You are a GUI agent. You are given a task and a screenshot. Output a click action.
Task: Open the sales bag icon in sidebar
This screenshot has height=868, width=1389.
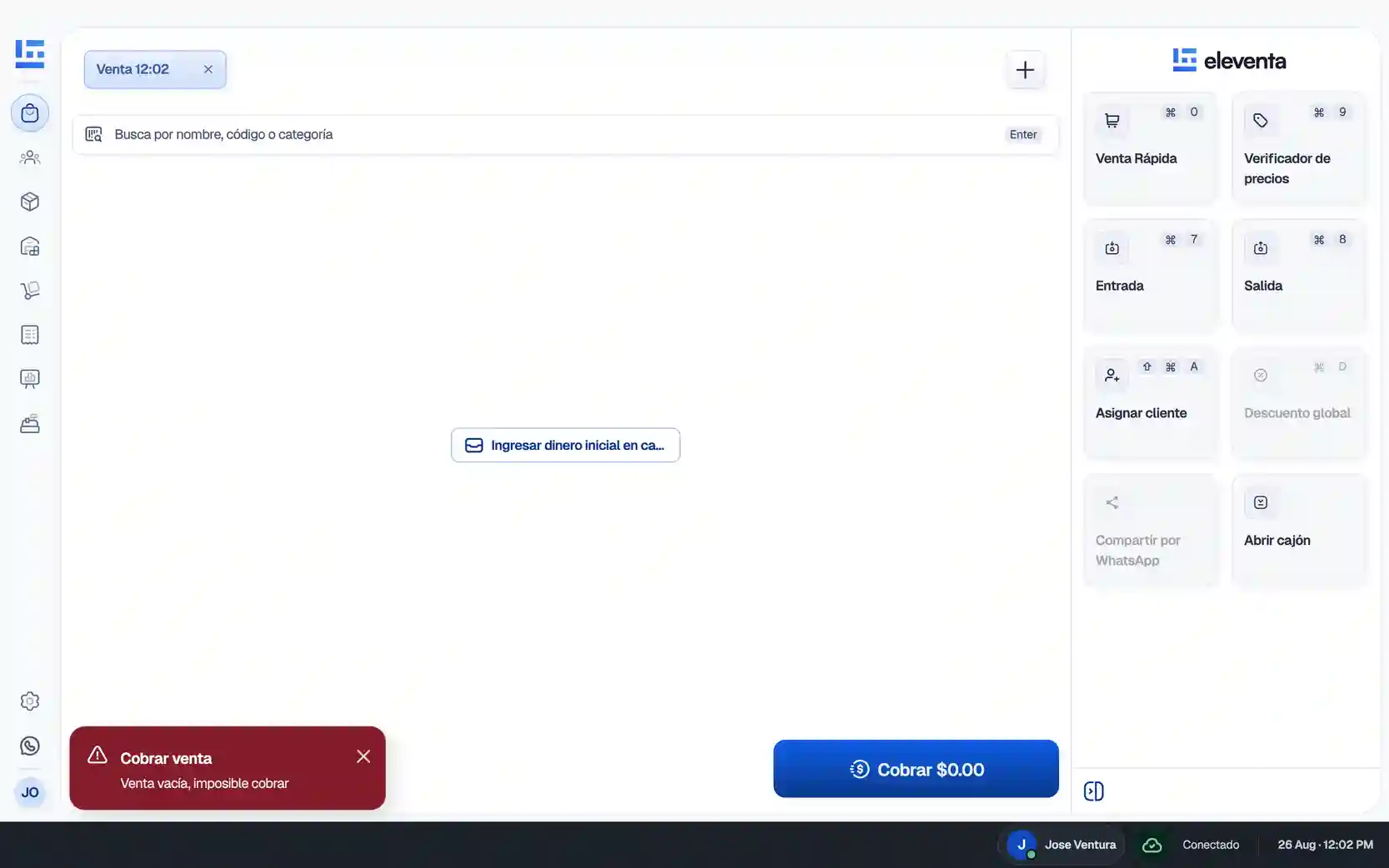(30, 113)
